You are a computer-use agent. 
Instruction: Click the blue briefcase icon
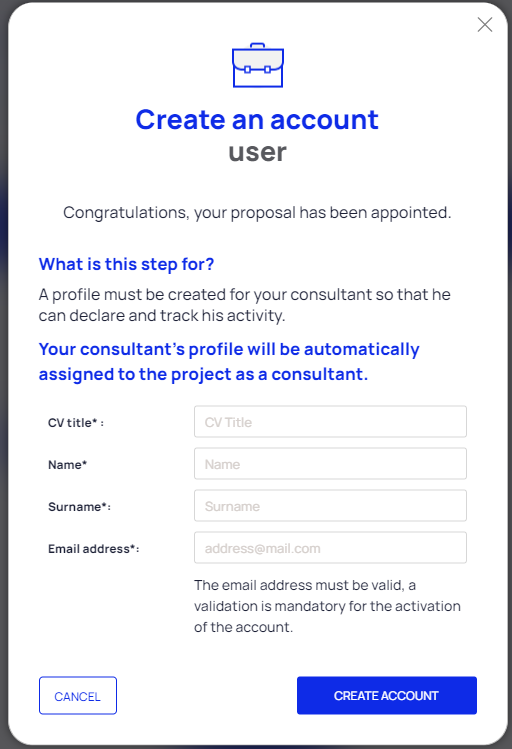258,65
